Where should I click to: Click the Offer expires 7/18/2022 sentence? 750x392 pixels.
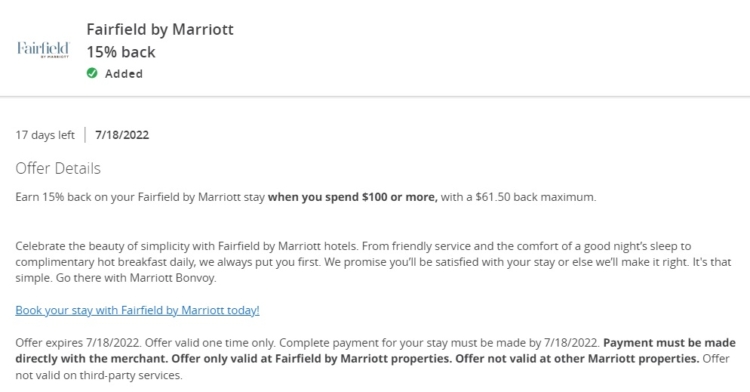coord(78,343)
